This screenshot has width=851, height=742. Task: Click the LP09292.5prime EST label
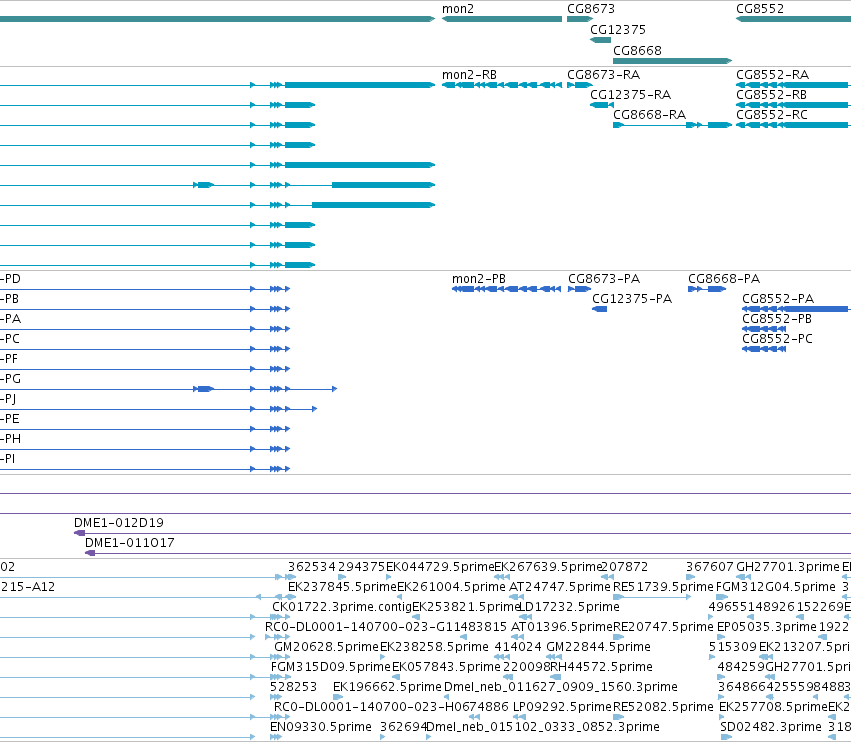562,707
